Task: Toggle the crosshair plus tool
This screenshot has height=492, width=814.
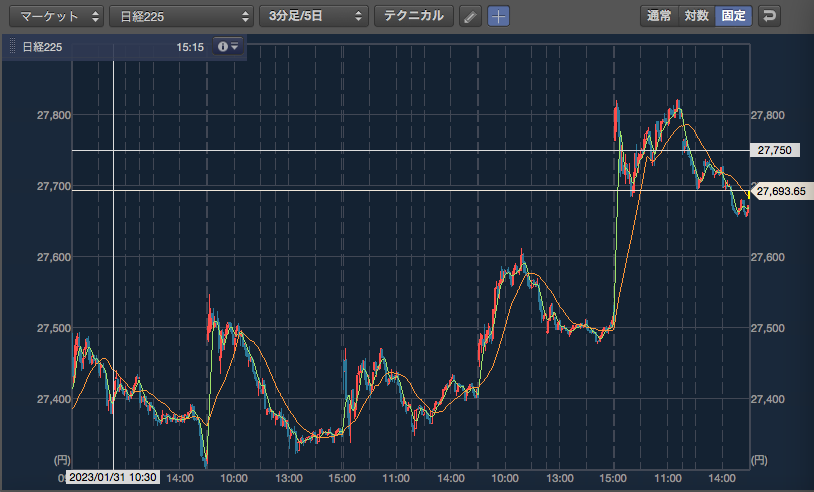Action: pos(498,16)
